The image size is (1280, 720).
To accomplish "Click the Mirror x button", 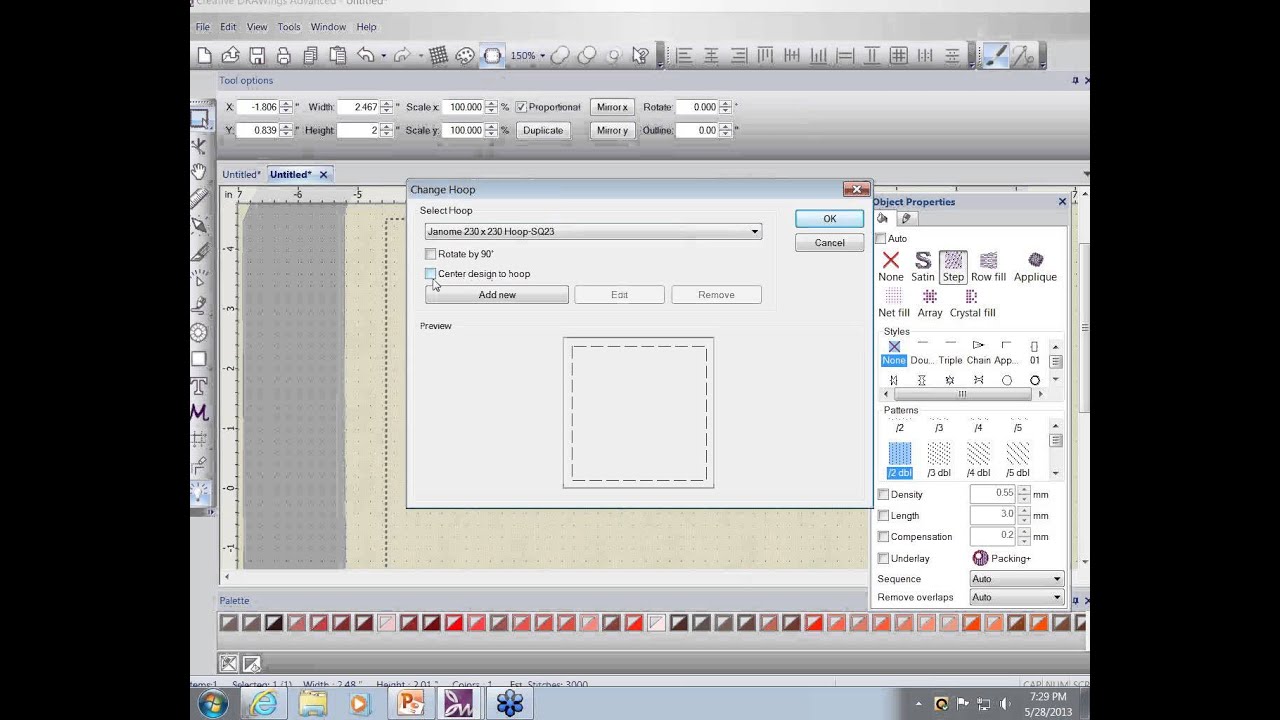I will [612, 107].
